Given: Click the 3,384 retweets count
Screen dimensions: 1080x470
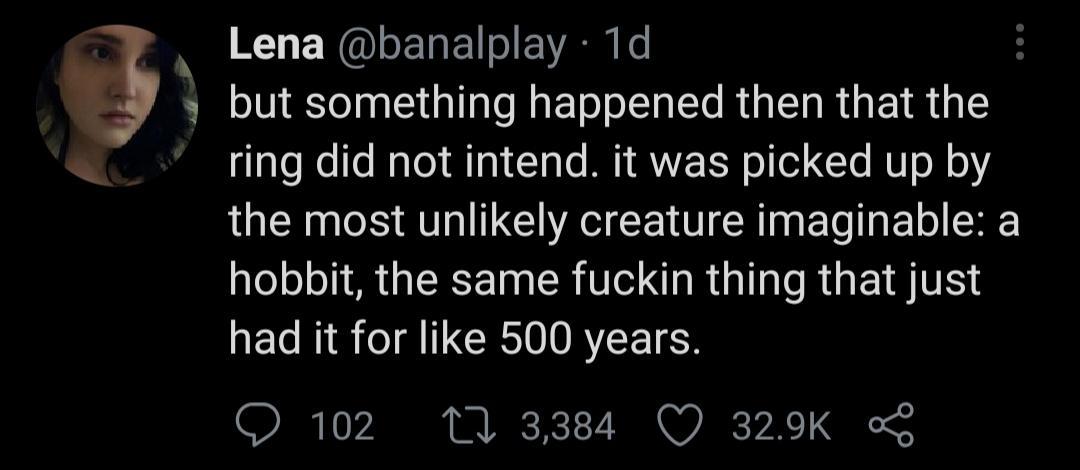Looking at the screenshot, I should click(x=567, y=428).
